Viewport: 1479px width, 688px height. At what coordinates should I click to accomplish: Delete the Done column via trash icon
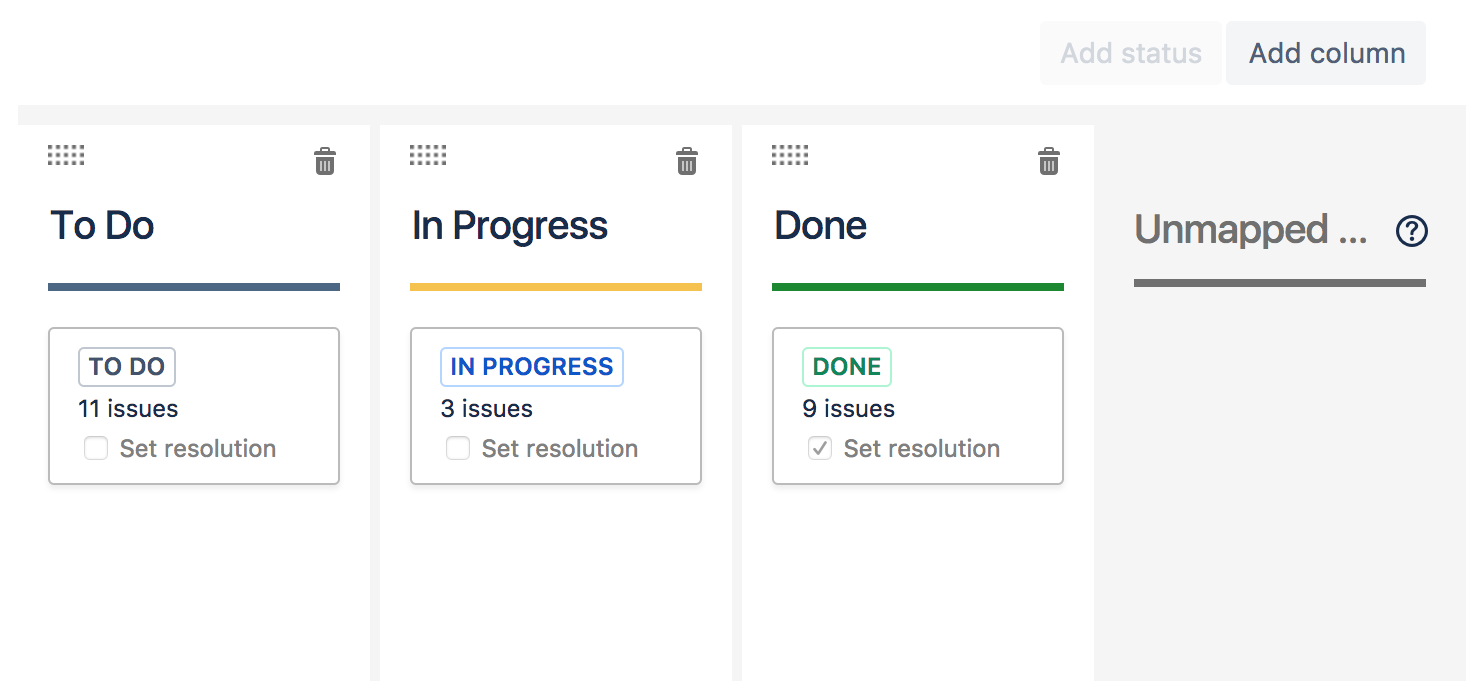(1049, 161)
